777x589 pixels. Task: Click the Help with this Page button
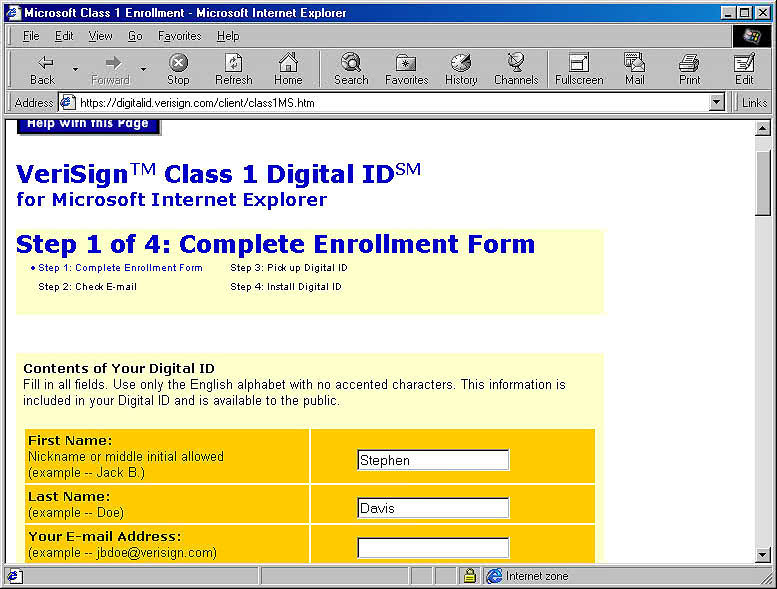pos(88,125)
